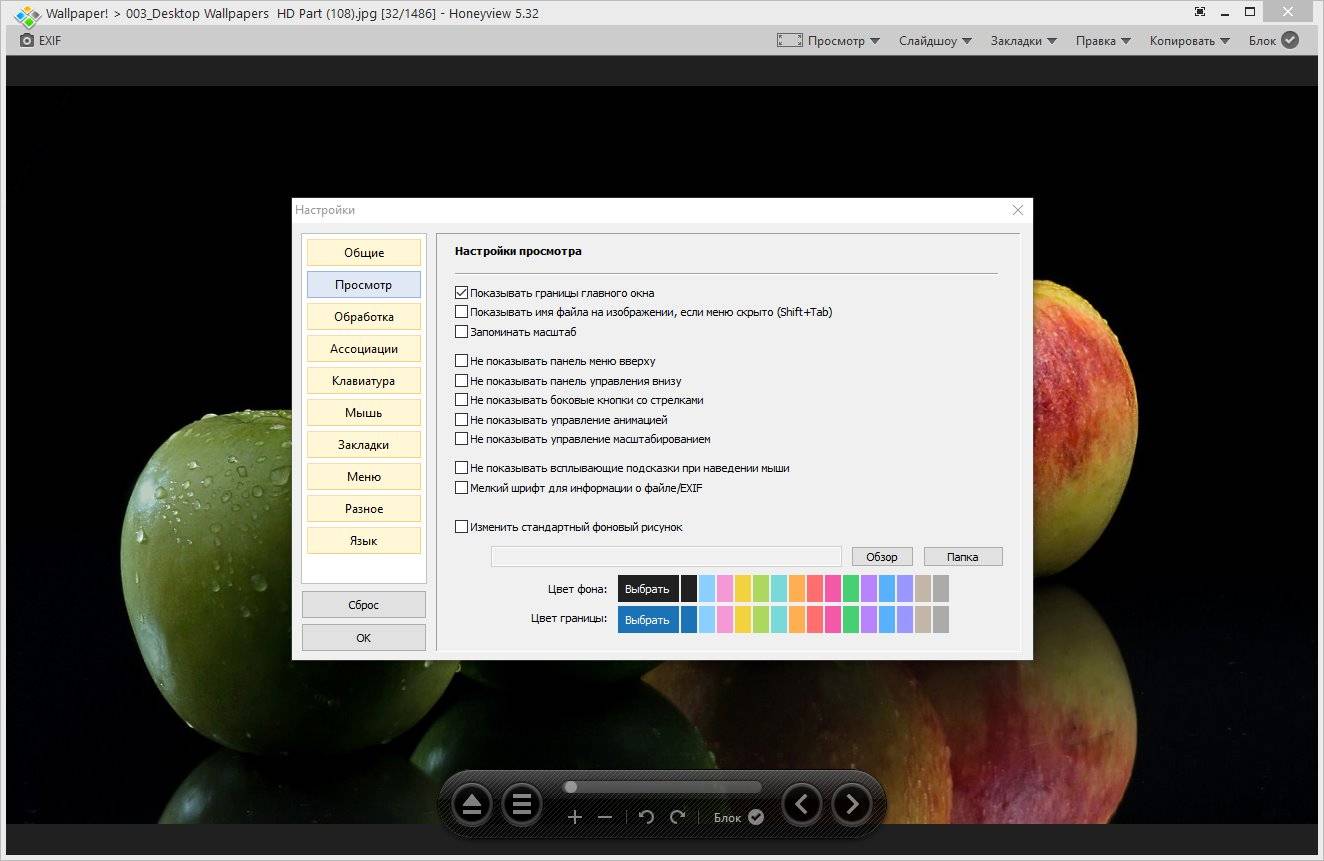Click Обзор browse button
Image resolution: width=1324 pixels, height=861 pixels.
[x=882, y=557]
